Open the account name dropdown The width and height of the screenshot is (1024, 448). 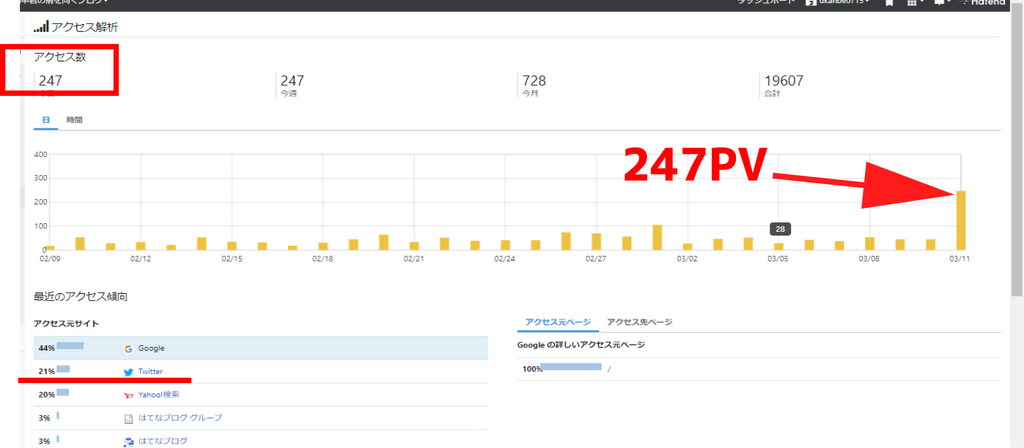838,3
